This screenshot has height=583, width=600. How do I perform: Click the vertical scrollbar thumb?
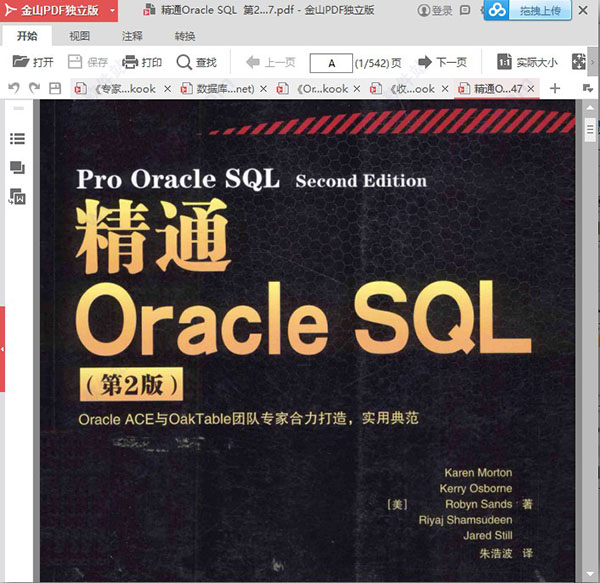(590, 130)
